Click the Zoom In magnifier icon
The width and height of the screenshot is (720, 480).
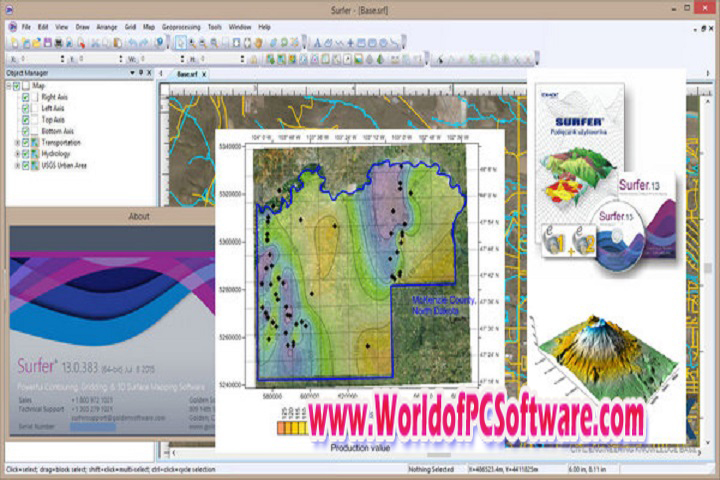[x=192, y=43]
